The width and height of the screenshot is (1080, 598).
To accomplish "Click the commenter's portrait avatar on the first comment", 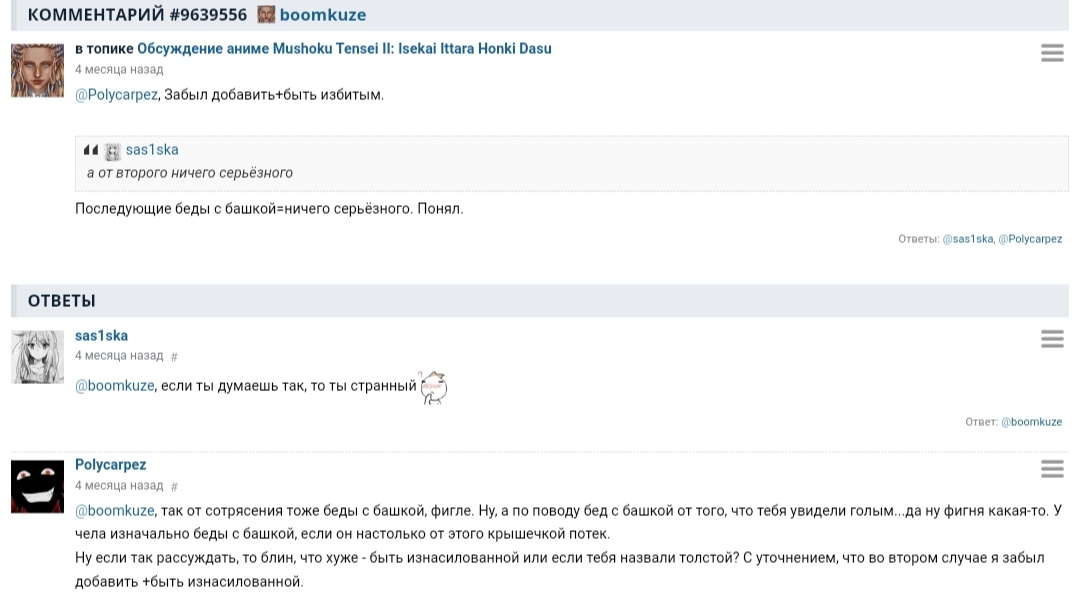I will pos(37,71).
